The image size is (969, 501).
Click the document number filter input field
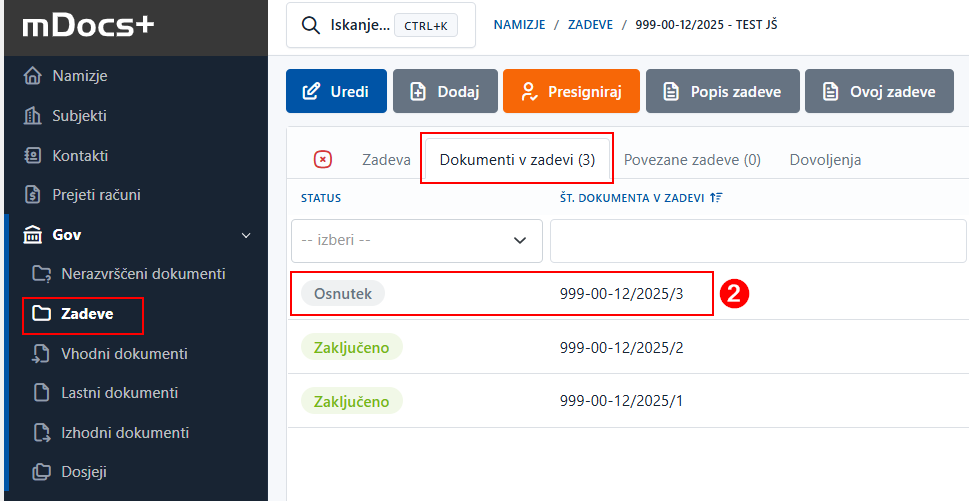(757, 240)
